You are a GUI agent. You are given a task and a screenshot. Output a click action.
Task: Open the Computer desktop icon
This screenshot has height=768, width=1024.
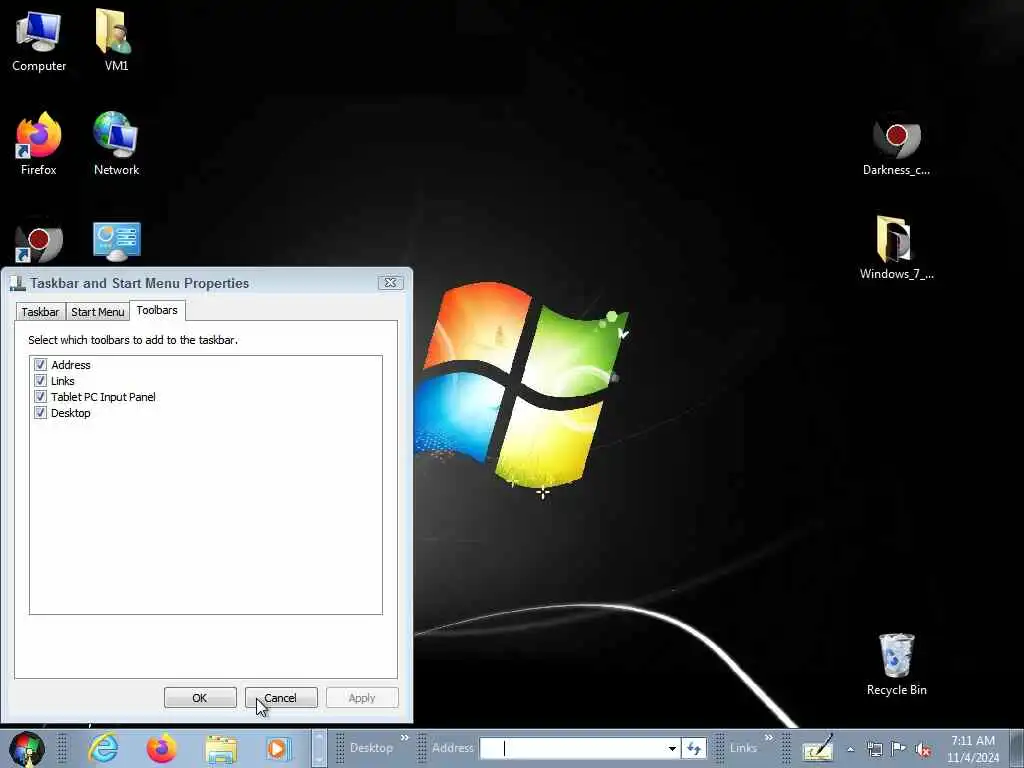coord(39,40)
